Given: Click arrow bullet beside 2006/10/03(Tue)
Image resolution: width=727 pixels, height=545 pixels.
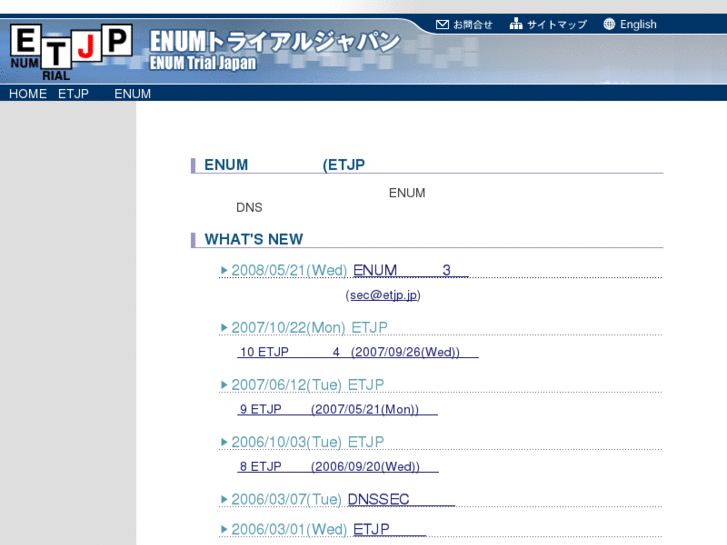Looking at the screenshot, I should coord(224,442).
